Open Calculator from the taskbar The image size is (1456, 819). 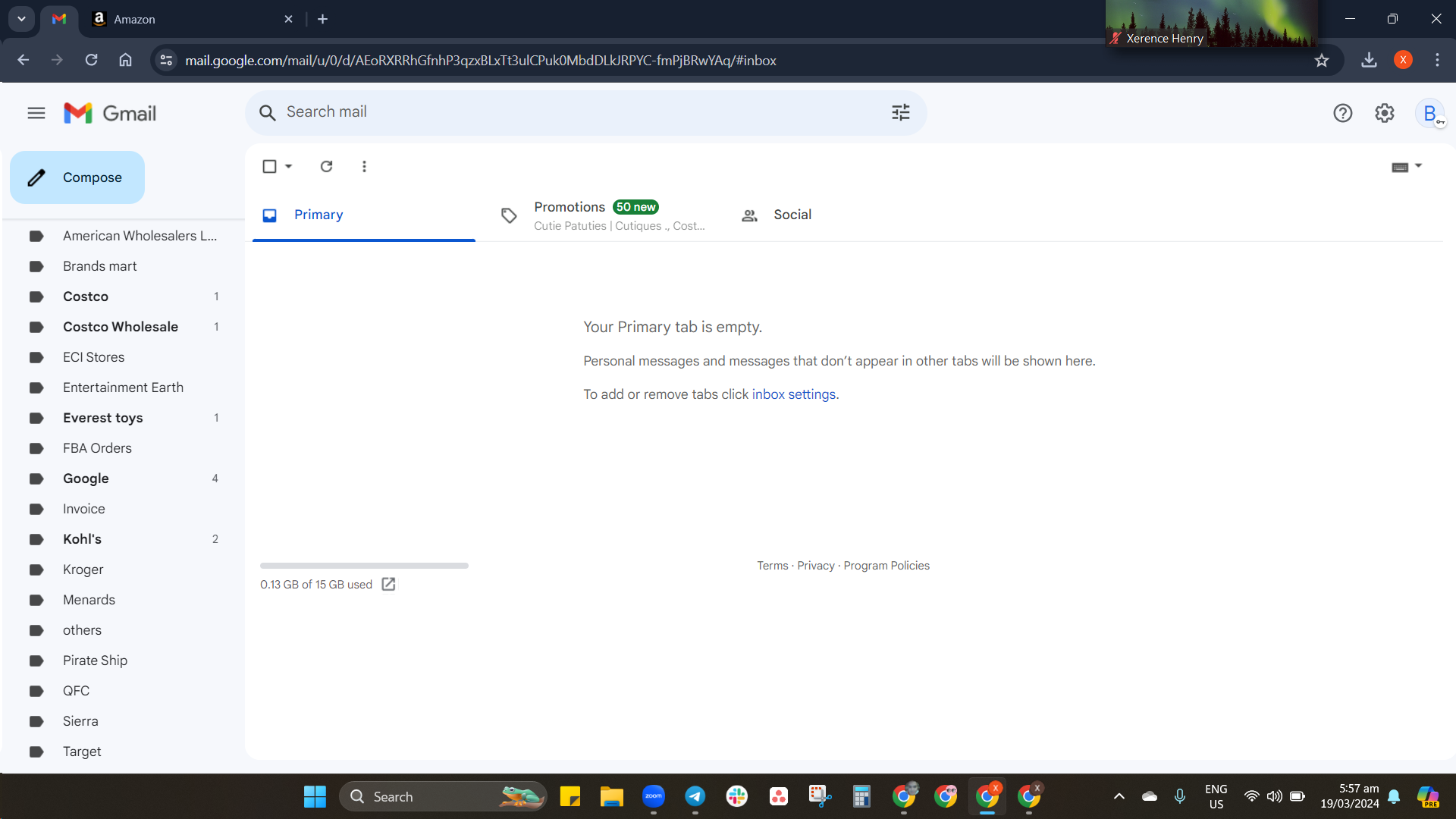pyautogui.click(x=861, y=796)
